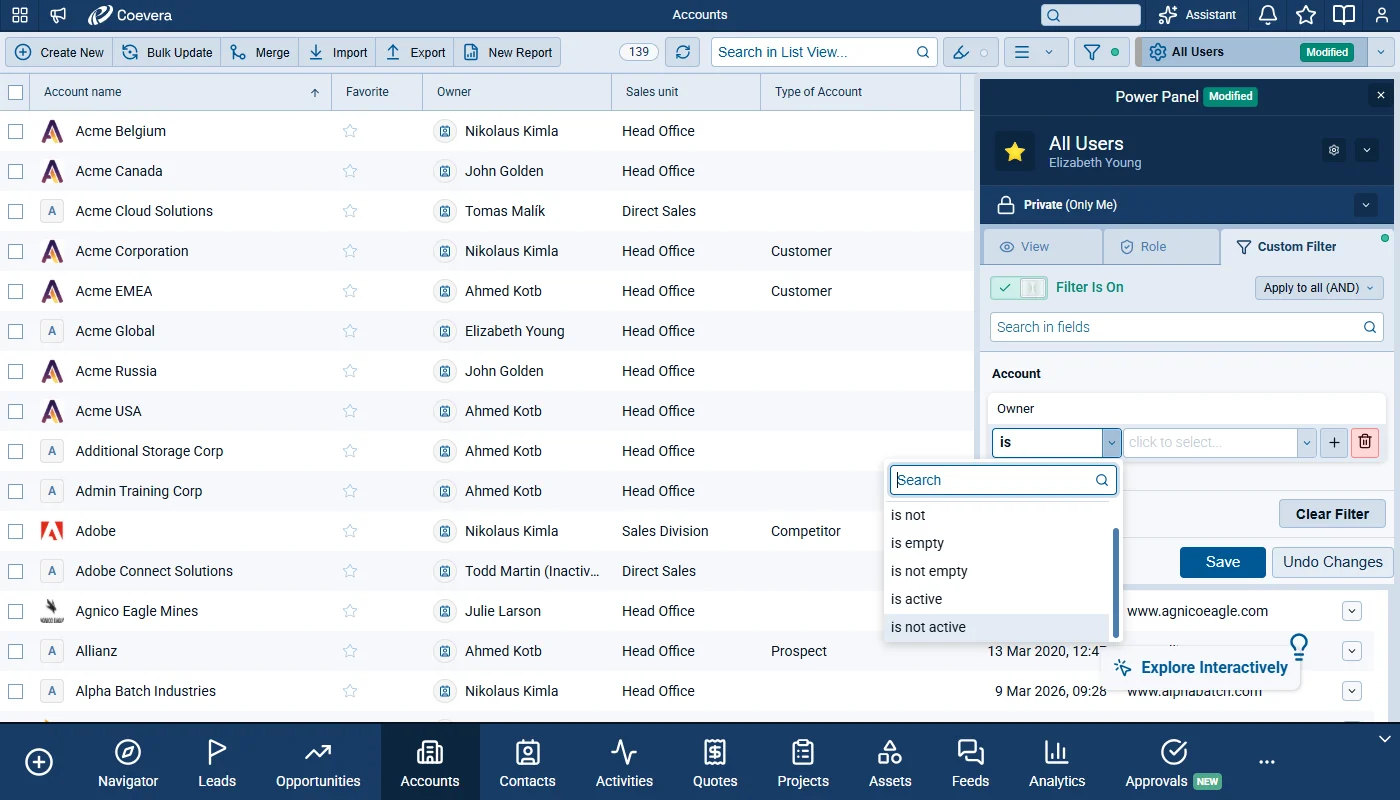
Task: Close the Power Panel
Action: [x=1381, y=96]
